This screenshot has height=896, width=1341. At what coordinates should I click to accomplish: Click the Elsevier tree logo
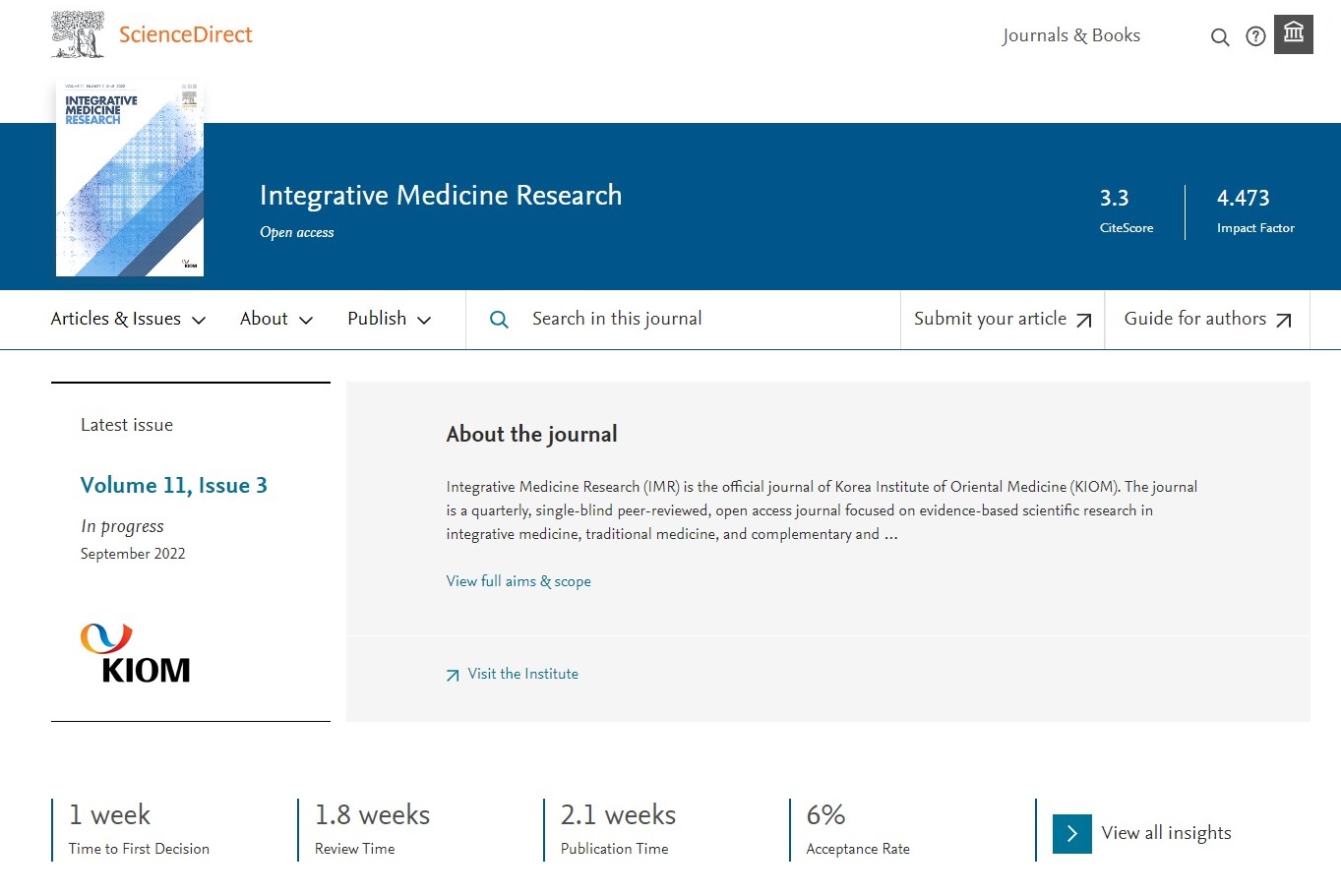78,34
